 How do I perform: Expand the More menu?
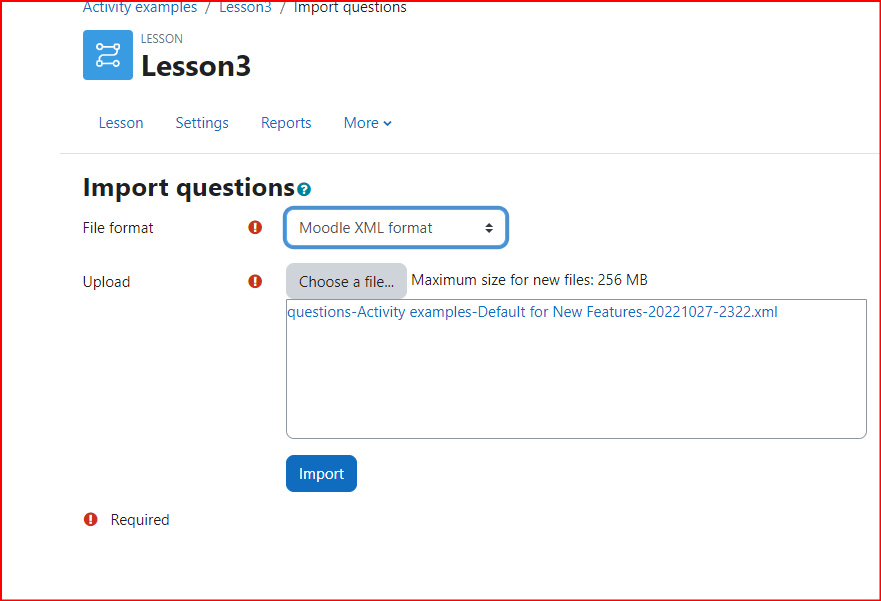pyautogui.click(x=367, y=123)
